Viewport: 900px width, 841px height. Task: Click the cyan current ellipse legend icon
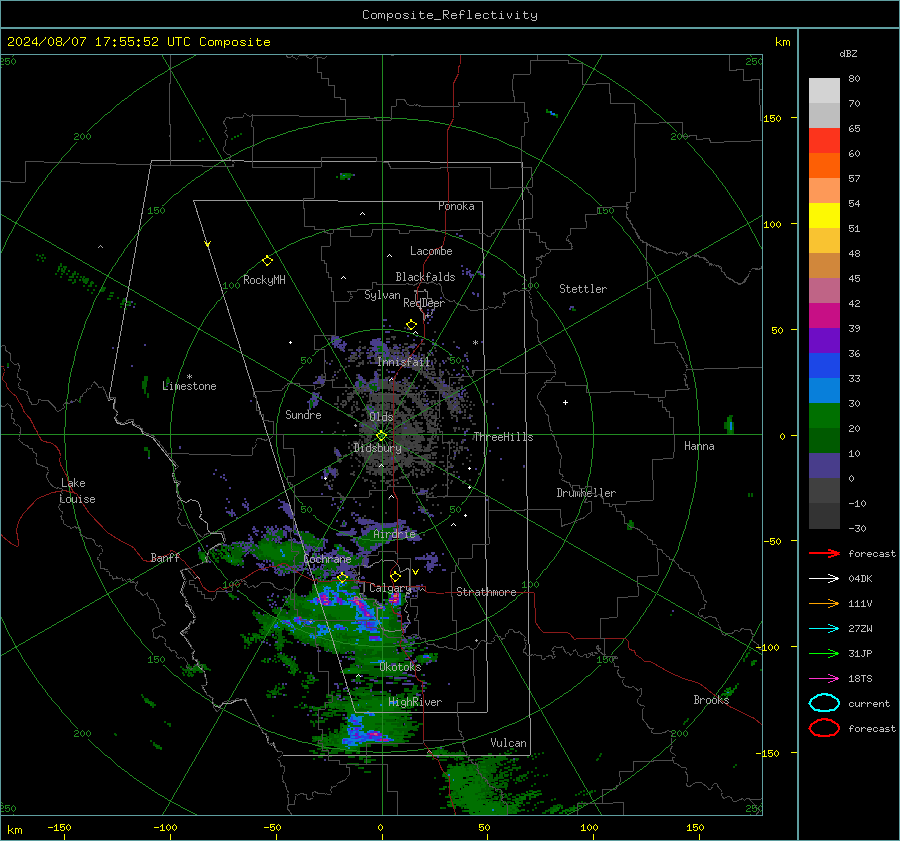coord(824,703)
